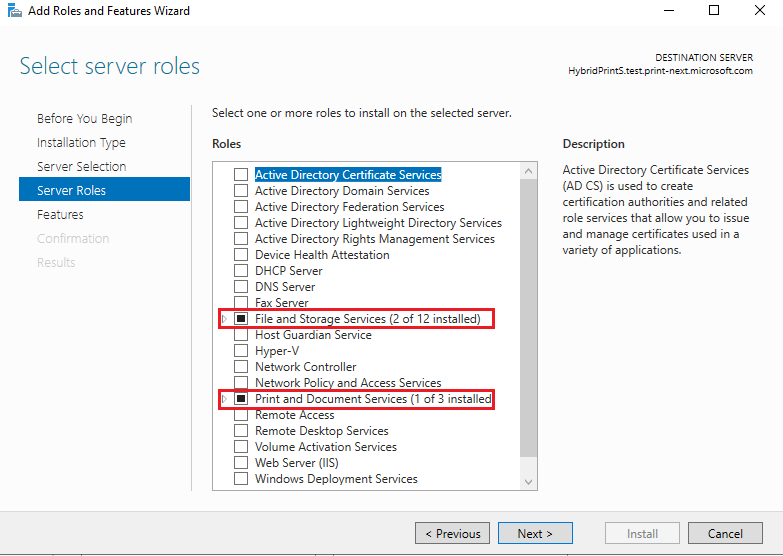
Task: Enable Active Directory Rights Management Services
Action: tap(241, 238)
